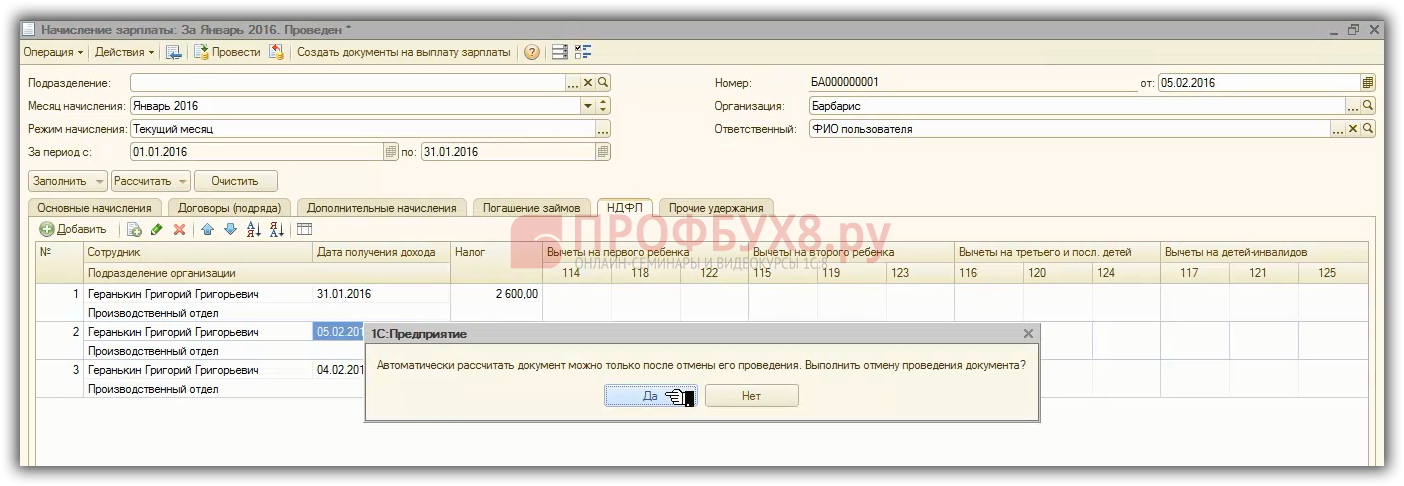The width and height of the screenshot is (1404, 486).
Task: Switch to Основные начисления tab
Action: (94, 208)
